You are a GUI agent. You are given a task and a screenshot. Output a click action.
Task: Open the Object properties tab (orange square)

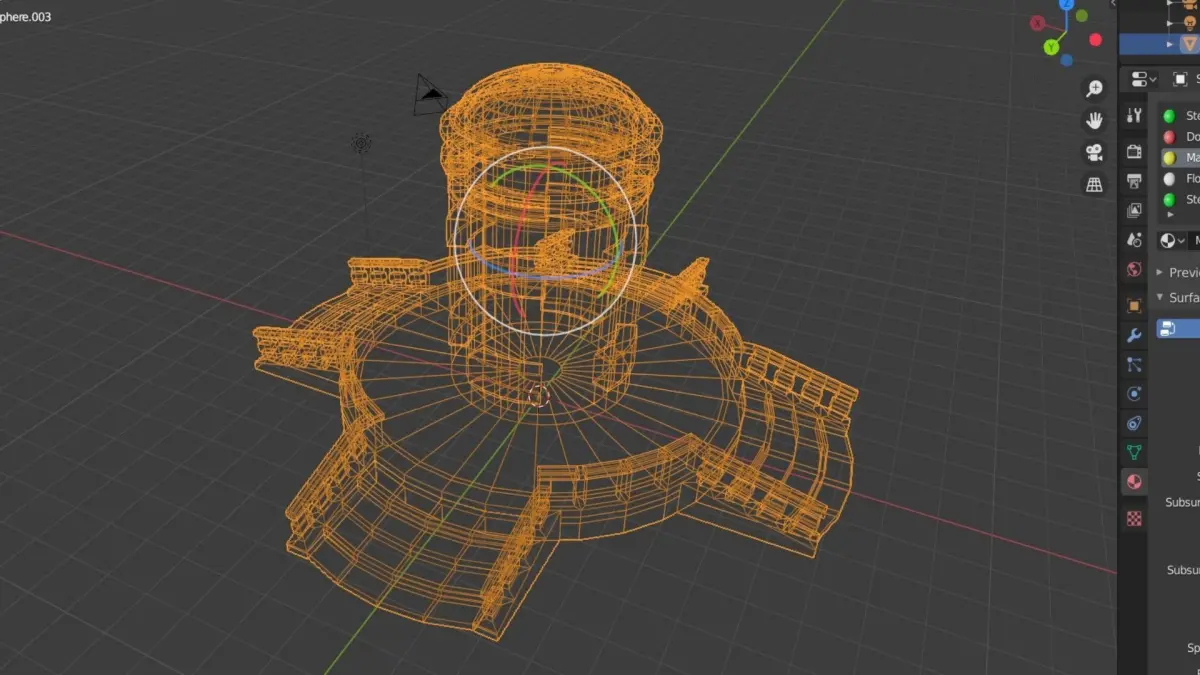coord(1134,306)
